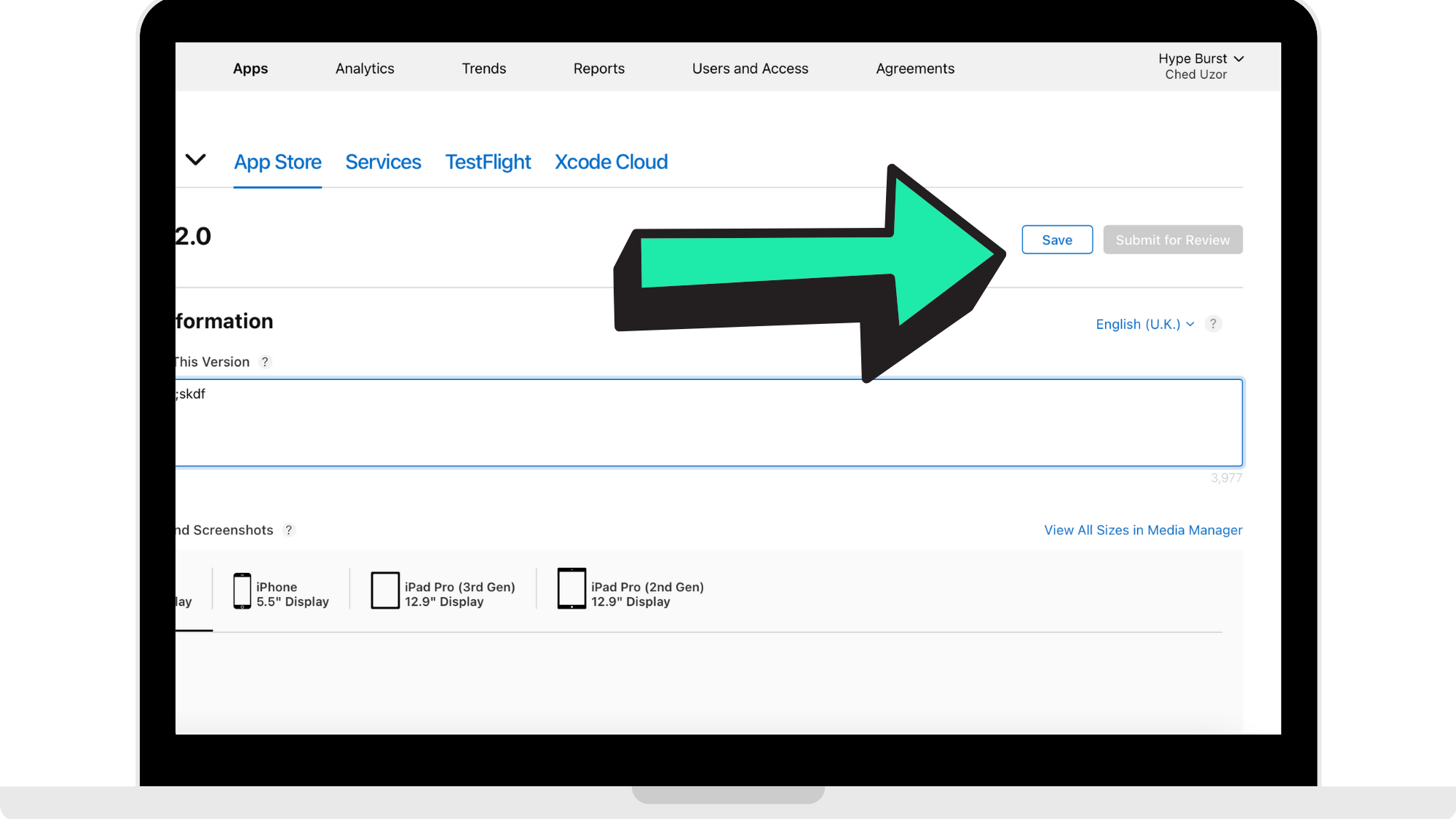Open the Agreements navigation item
This screenshot has width=1456, height=819.
click(x=915, y=68)
